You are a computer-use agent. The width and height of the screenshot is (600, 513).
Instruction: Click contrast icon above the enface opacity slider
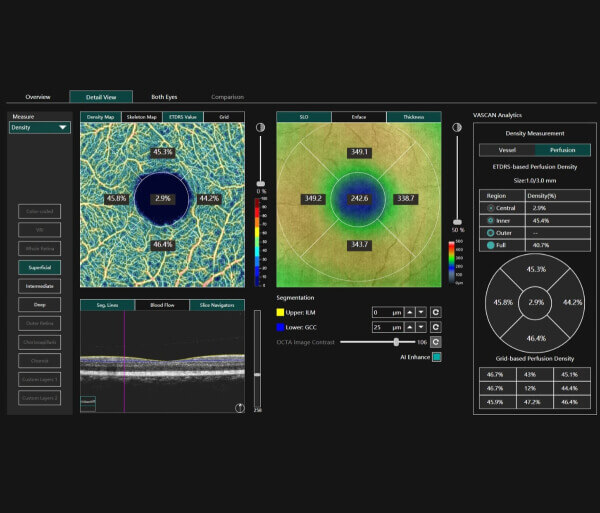click(x=458, y=127)
